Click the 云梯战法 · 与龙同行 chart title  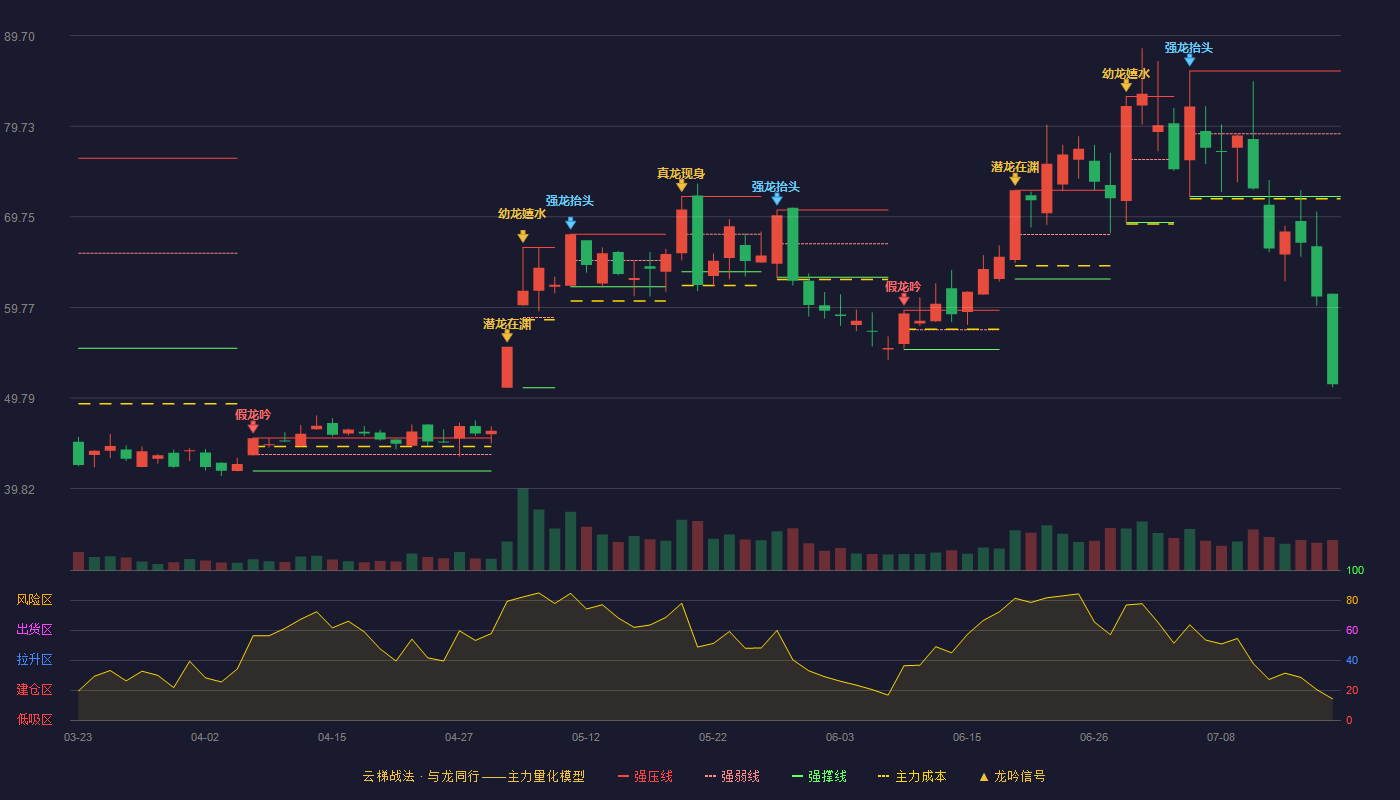click(473, 776)
